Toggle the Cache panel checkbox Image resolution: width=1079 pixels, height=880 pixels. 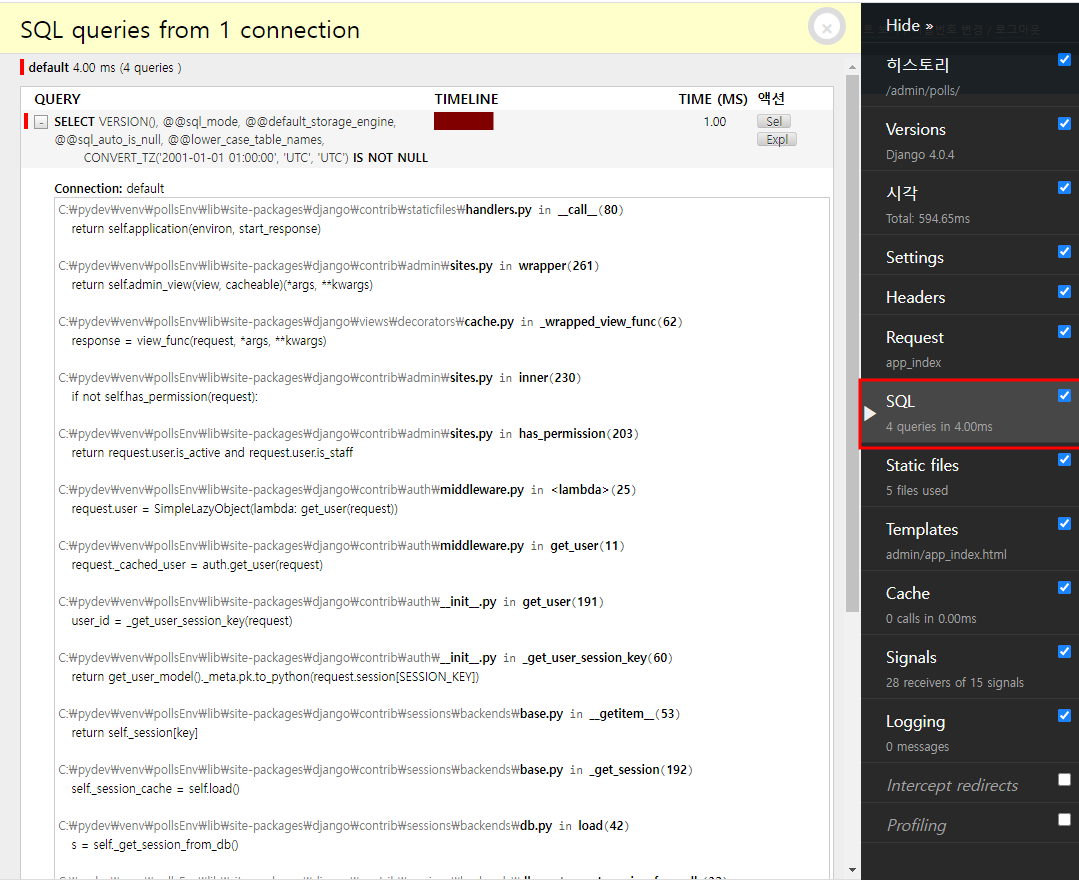[x=1064, y=588]
